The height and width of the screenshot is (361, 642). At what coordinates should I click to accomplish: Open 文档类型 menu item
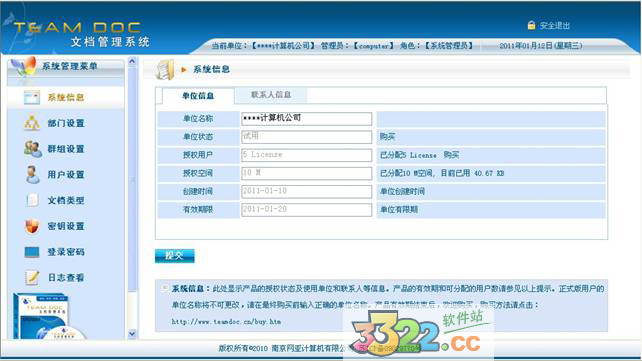click(x=66, y=201)
